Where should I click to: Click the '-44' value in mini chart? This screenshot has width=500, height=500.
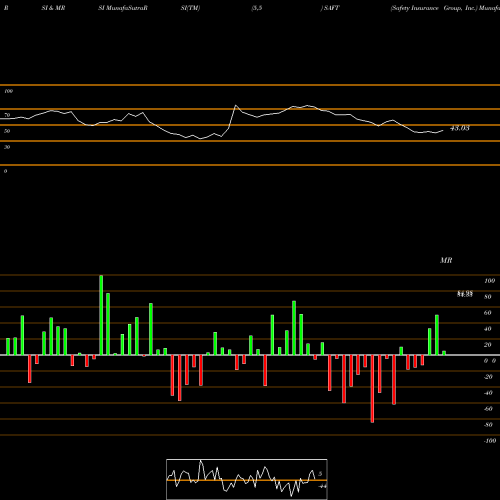(x=322, y=486)
